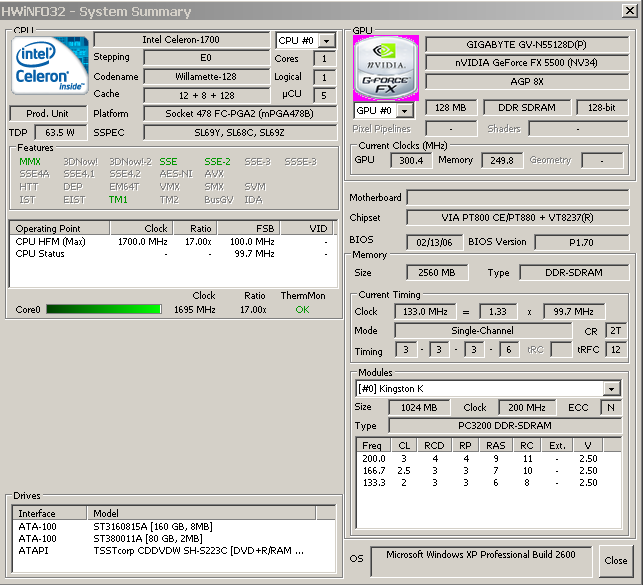The height and width of the screenshot is (585, 643).
Task: Click the BIOS Version P1.70 field
Action: (x=581, y=242)
